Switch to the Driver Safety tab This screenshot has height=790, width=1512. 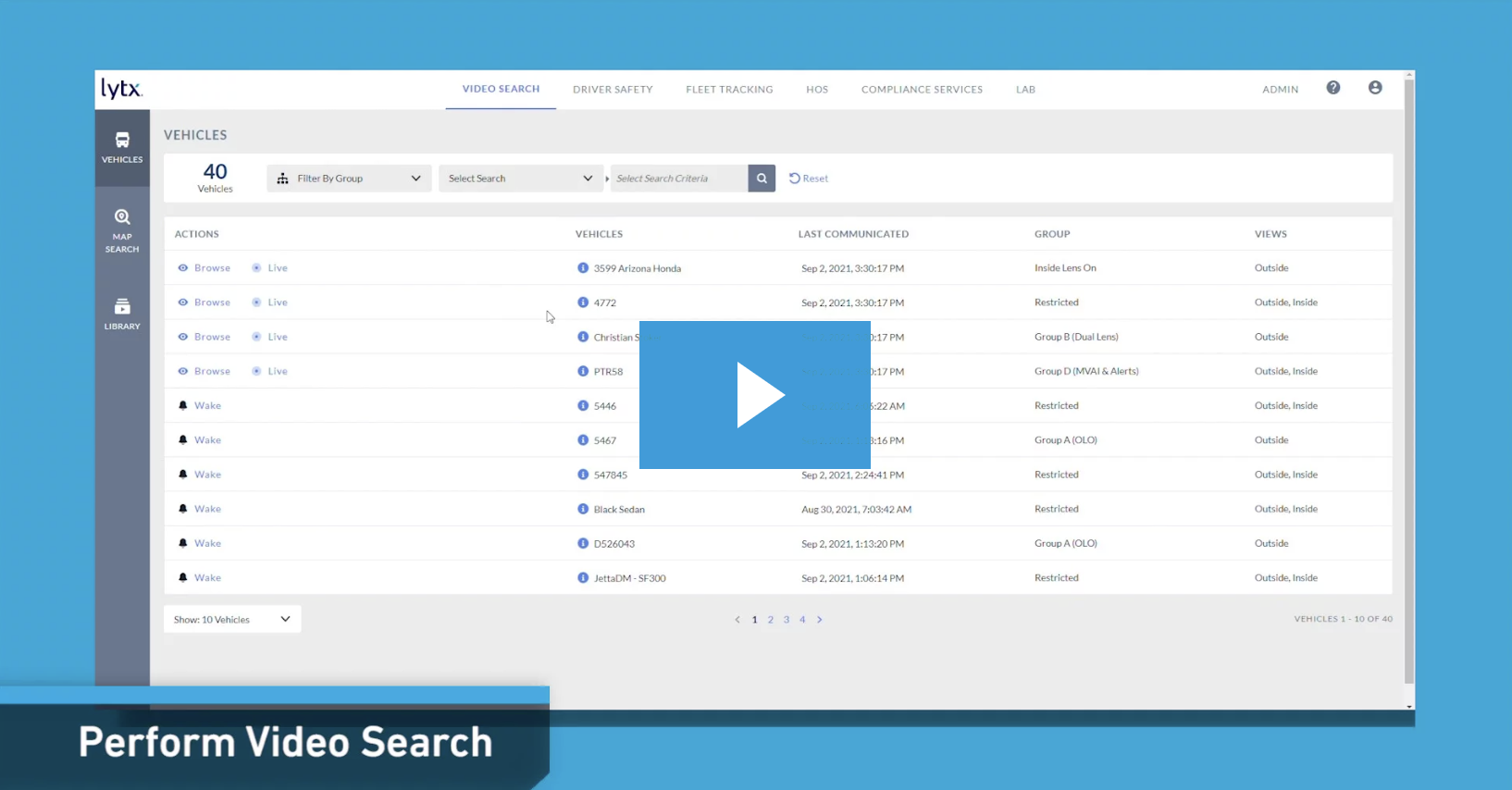coord(613,90)
